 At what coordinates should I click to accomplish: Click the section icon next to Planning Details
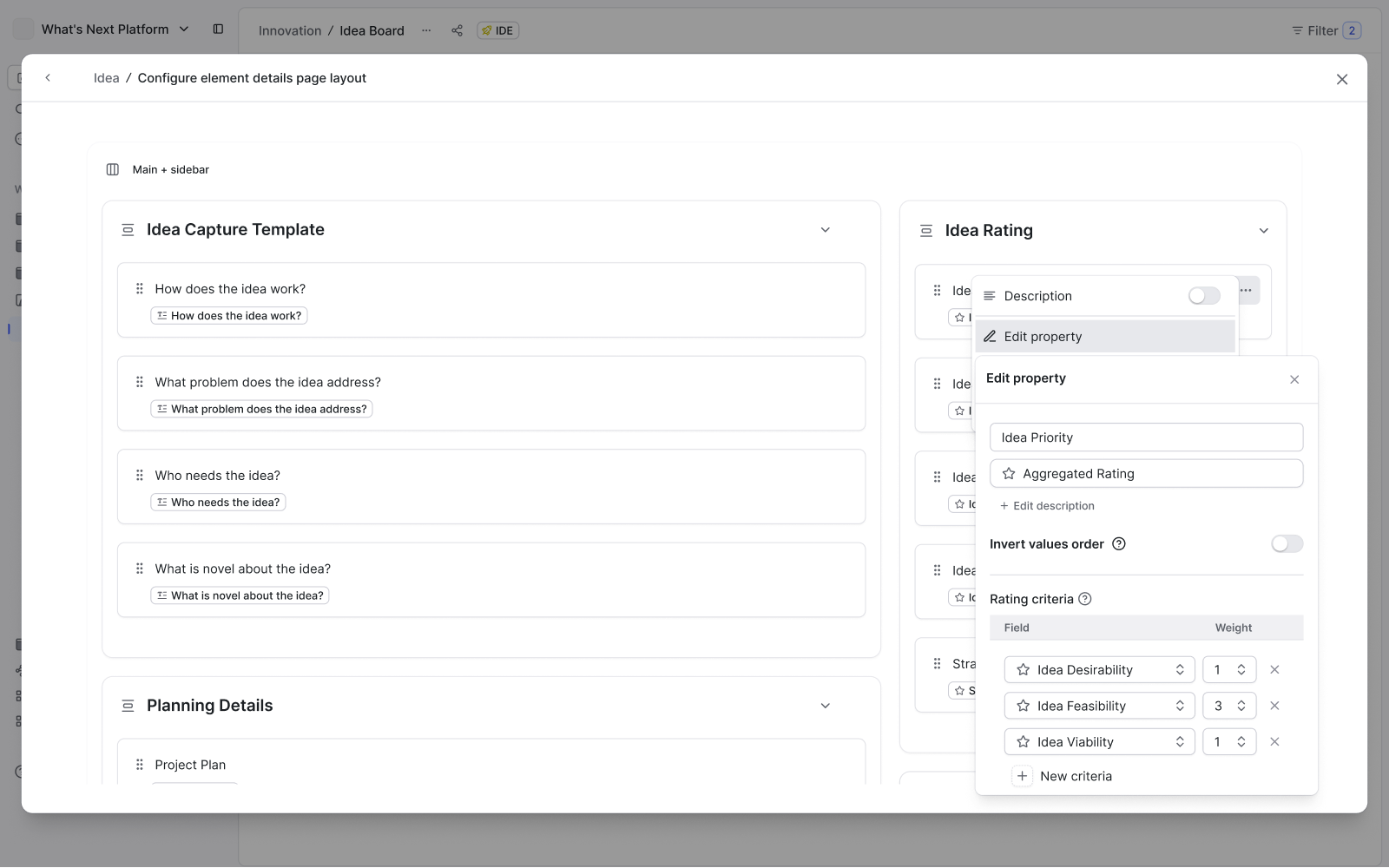[x=128, y=706]
